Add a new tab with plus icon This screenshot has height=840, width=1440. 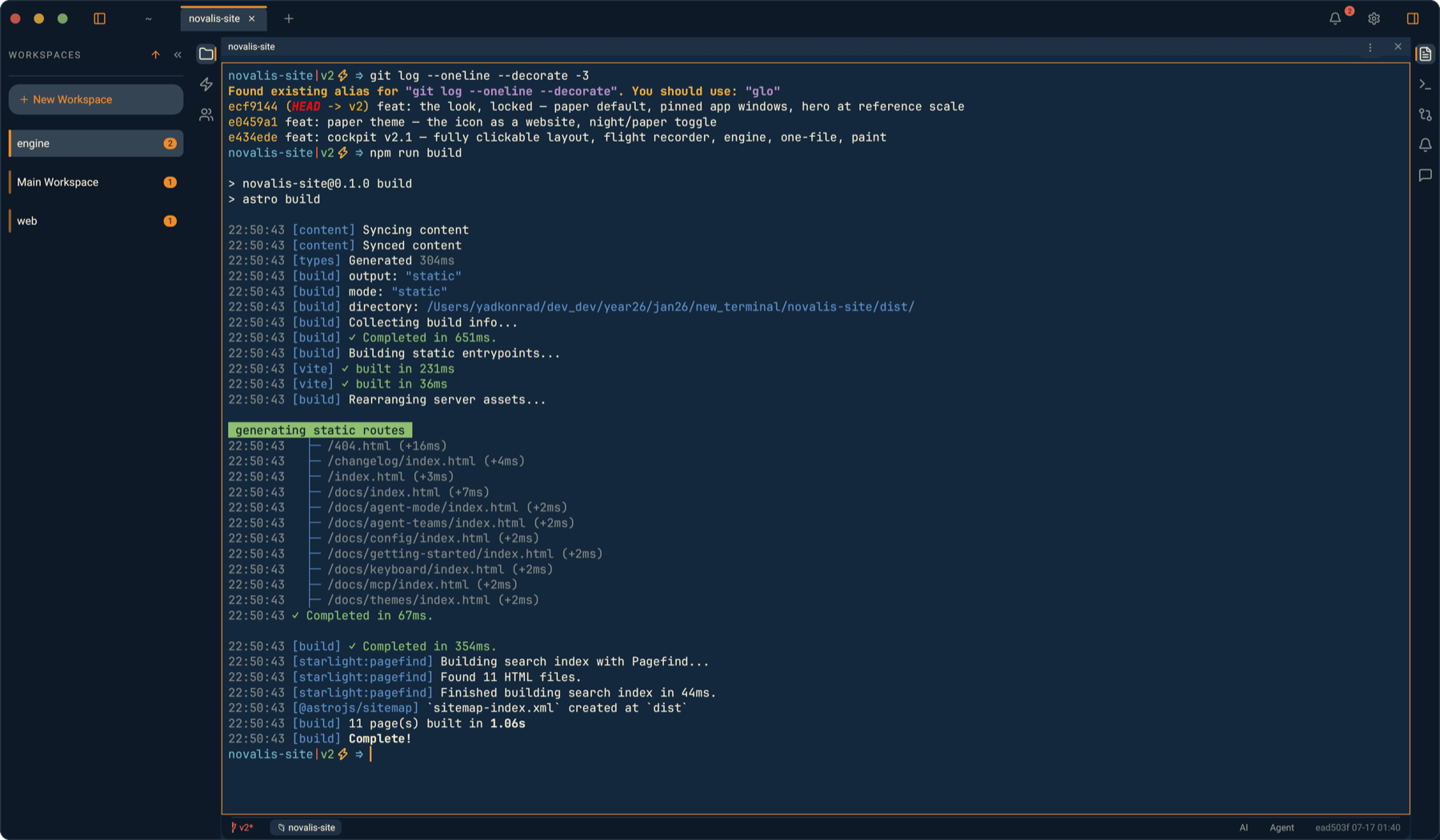tap(289, 18)
